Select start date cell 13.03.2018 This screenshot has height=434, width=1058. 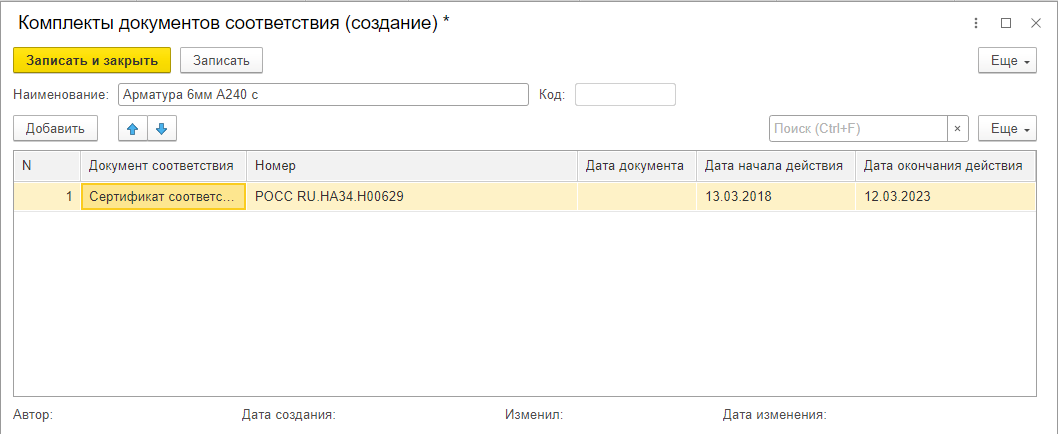coord(774,197)
